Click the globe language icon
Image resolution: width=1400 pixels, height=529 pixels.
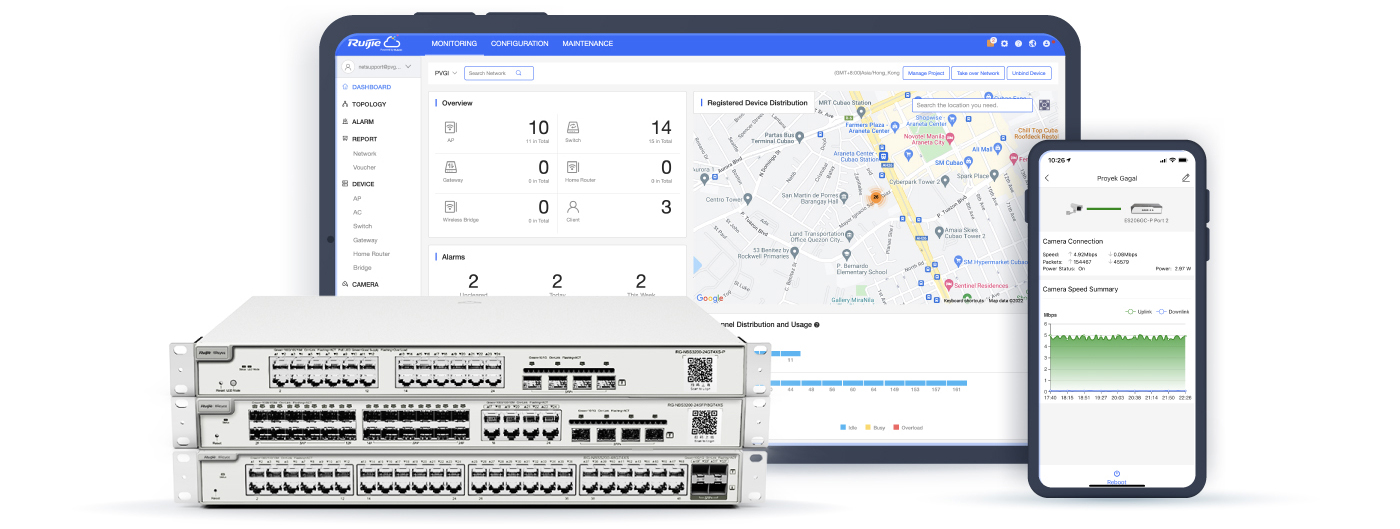(1032, 44)
